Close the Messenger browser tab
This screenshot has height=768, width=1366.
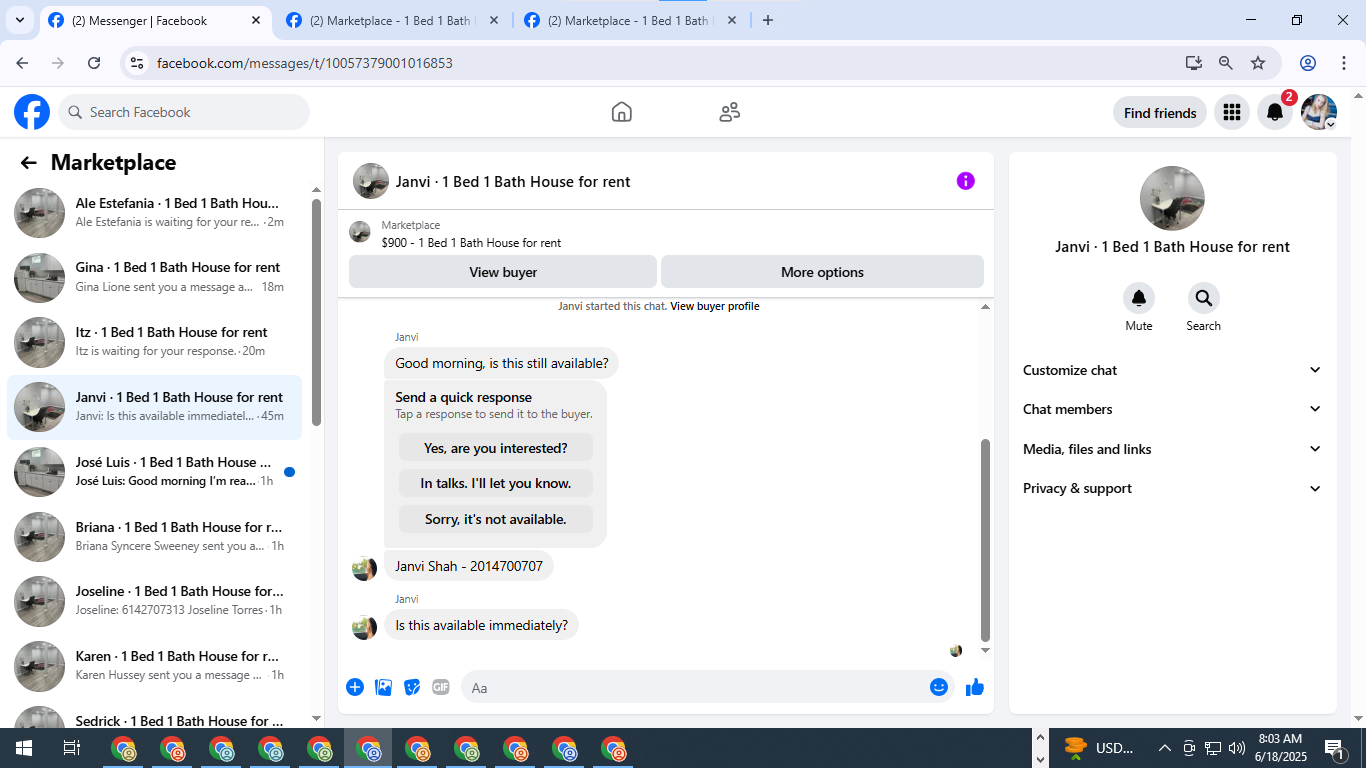coord(256,20)
